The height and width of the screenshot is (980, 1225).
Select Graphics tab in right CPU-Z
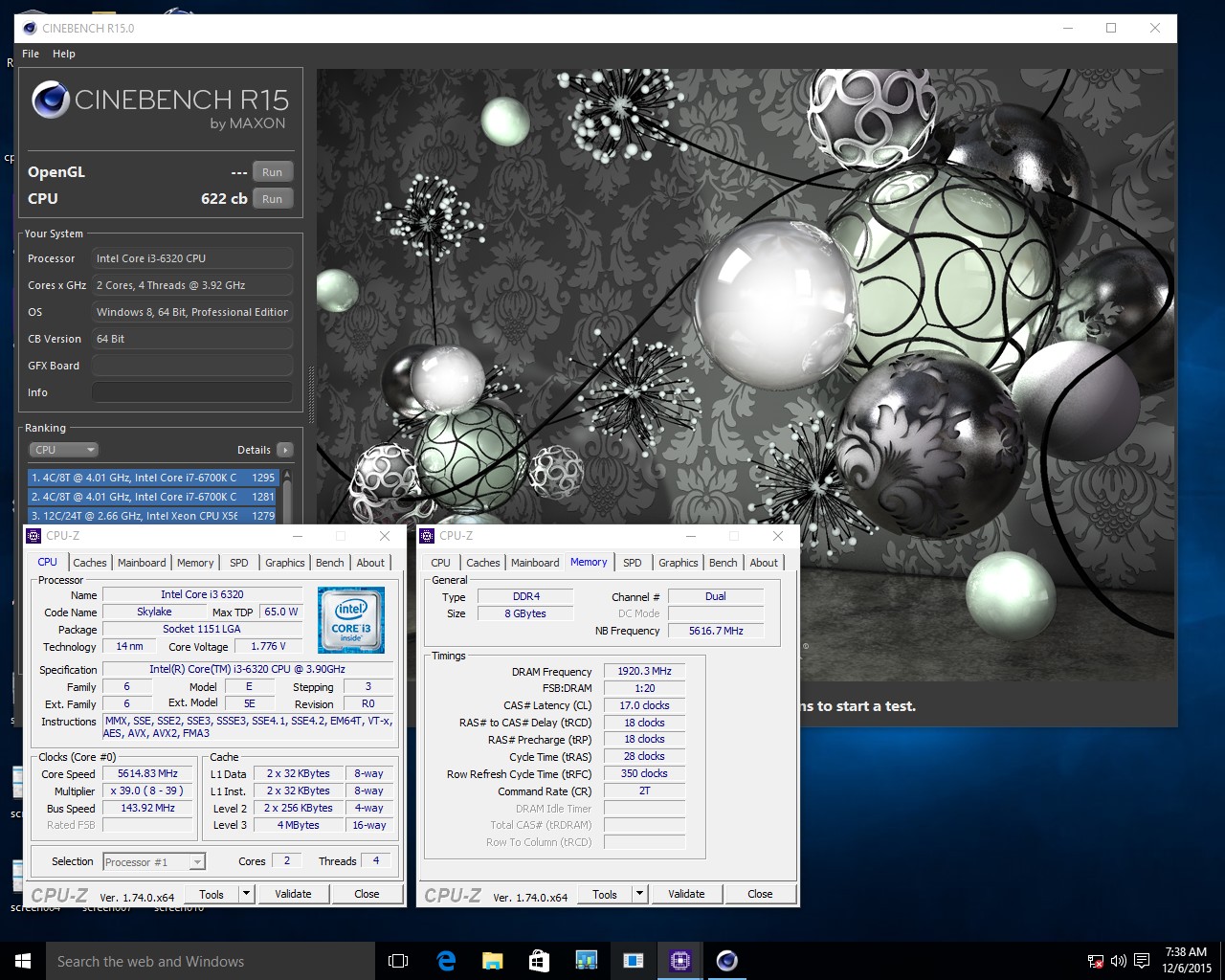click(679, 563)
